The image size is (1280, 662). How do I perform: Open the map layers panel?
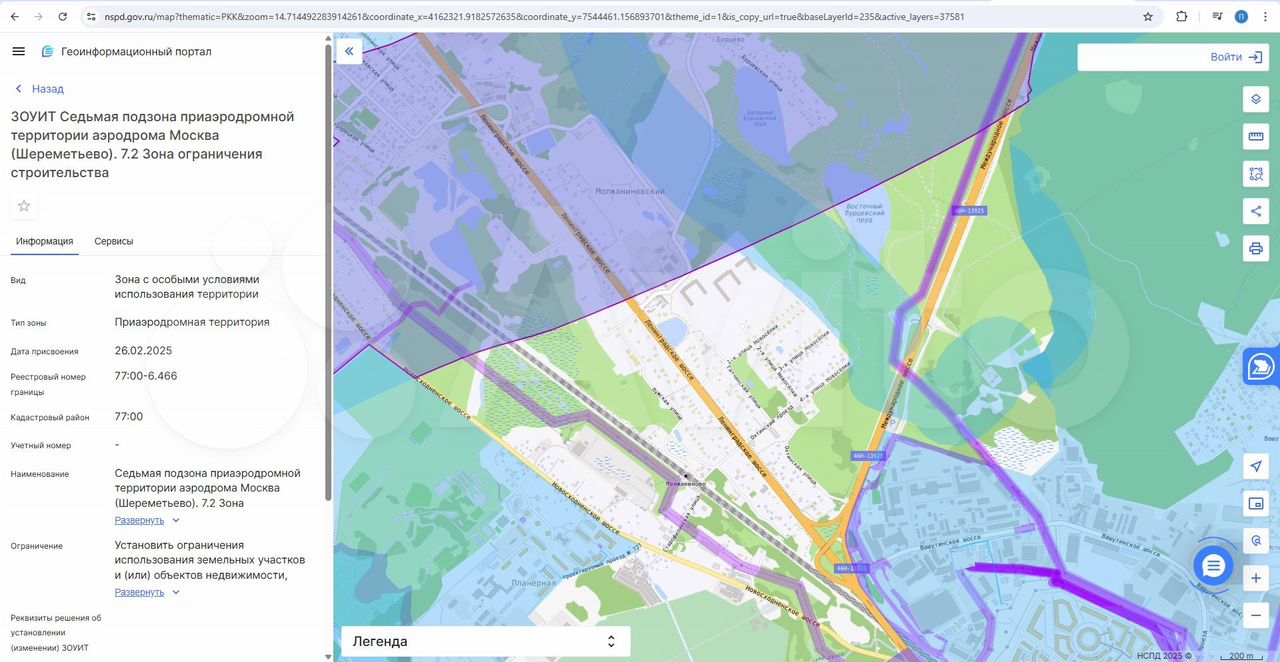(1256, 100)
